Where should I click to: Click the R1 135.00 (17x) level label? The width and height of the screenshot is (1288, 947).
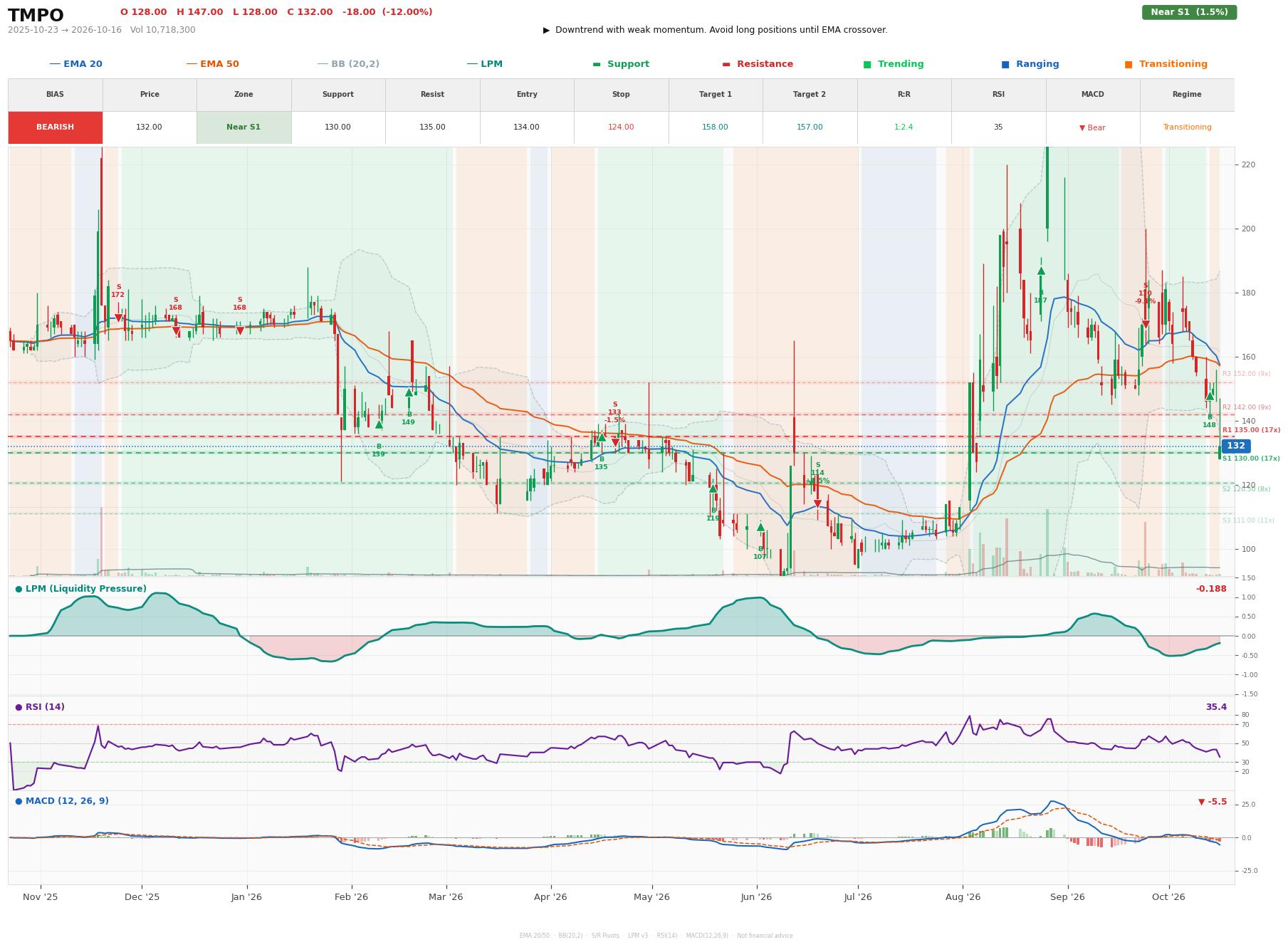point(1251,430)
